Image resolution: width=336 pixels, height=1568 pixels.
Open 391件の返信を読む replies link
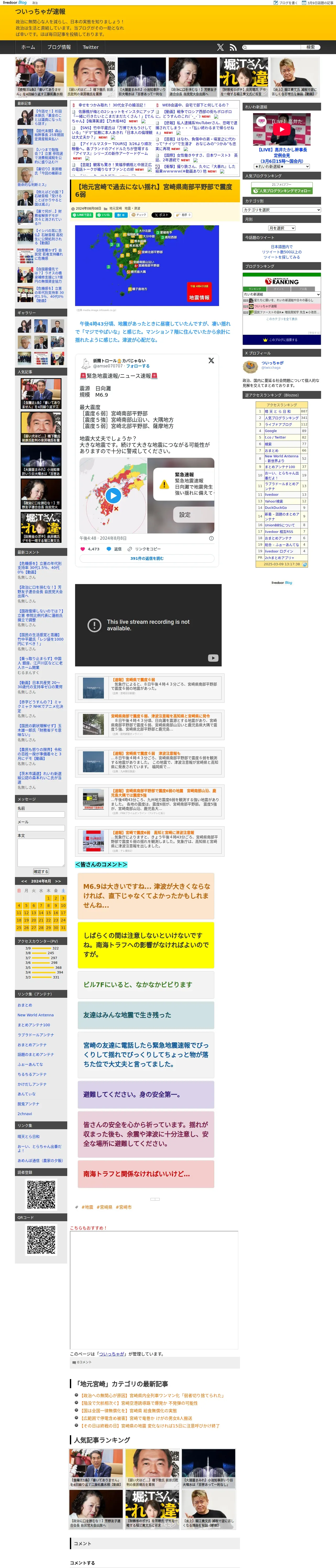pos(147,558)
